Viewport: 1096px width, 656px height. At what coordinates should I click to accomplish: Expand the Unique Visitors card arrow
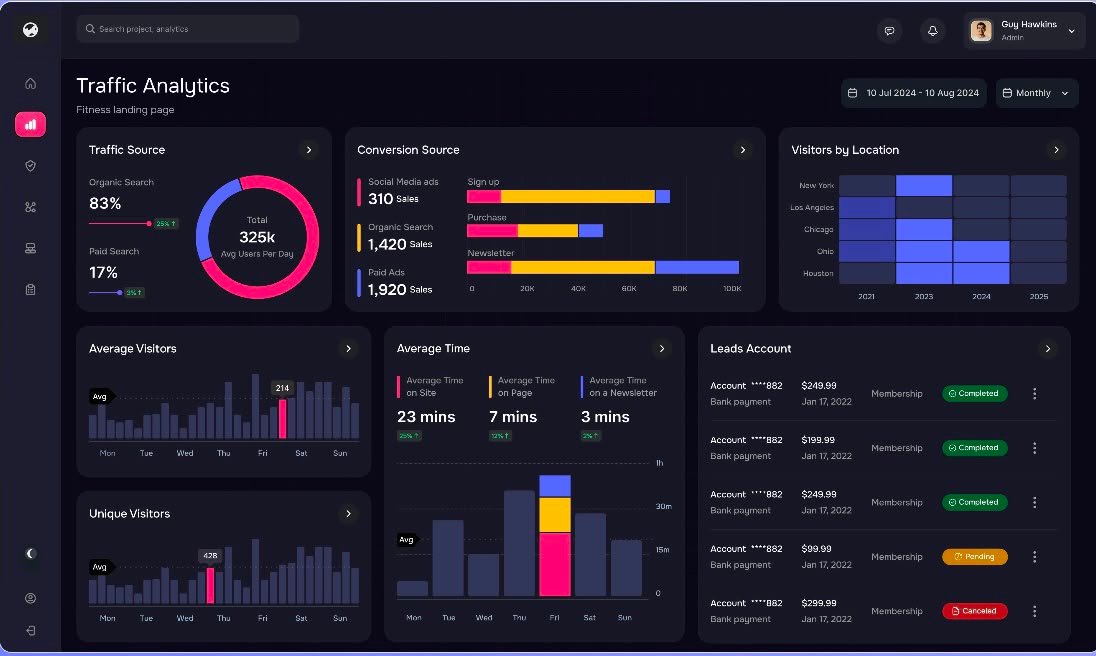(348, 513)
